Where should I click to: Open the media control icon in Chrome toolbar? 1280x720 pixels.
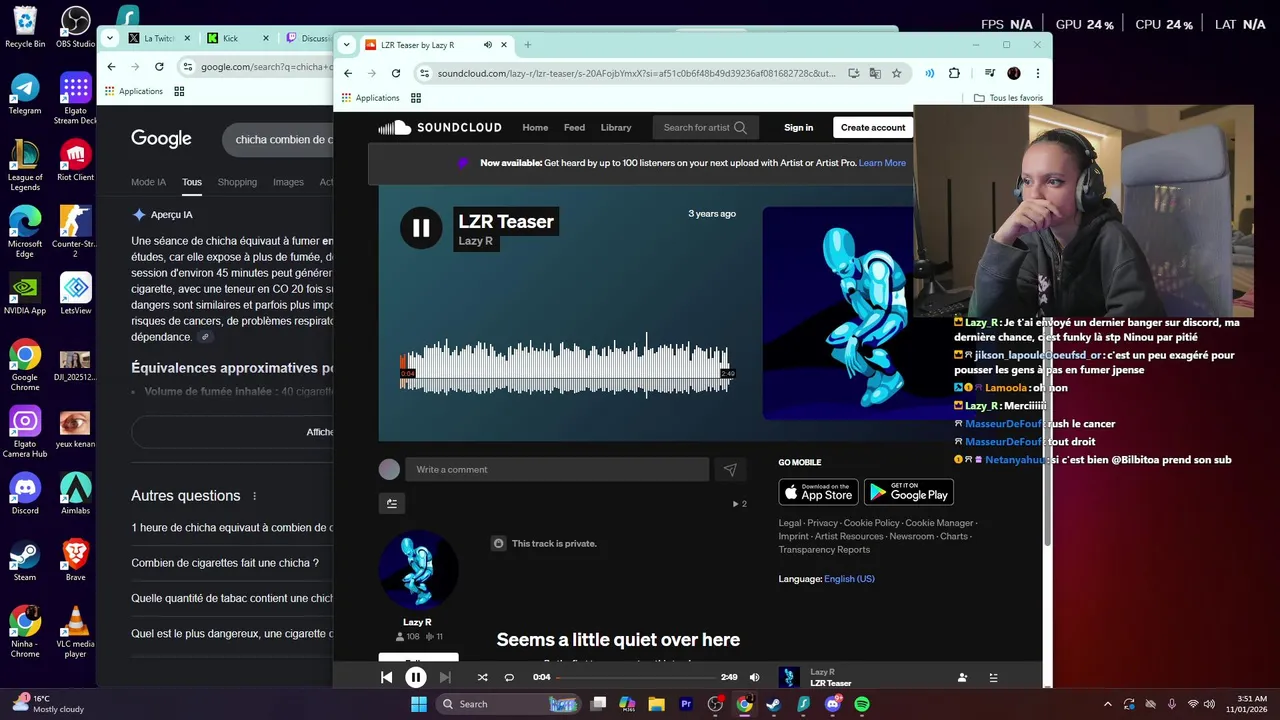point(989,73)
